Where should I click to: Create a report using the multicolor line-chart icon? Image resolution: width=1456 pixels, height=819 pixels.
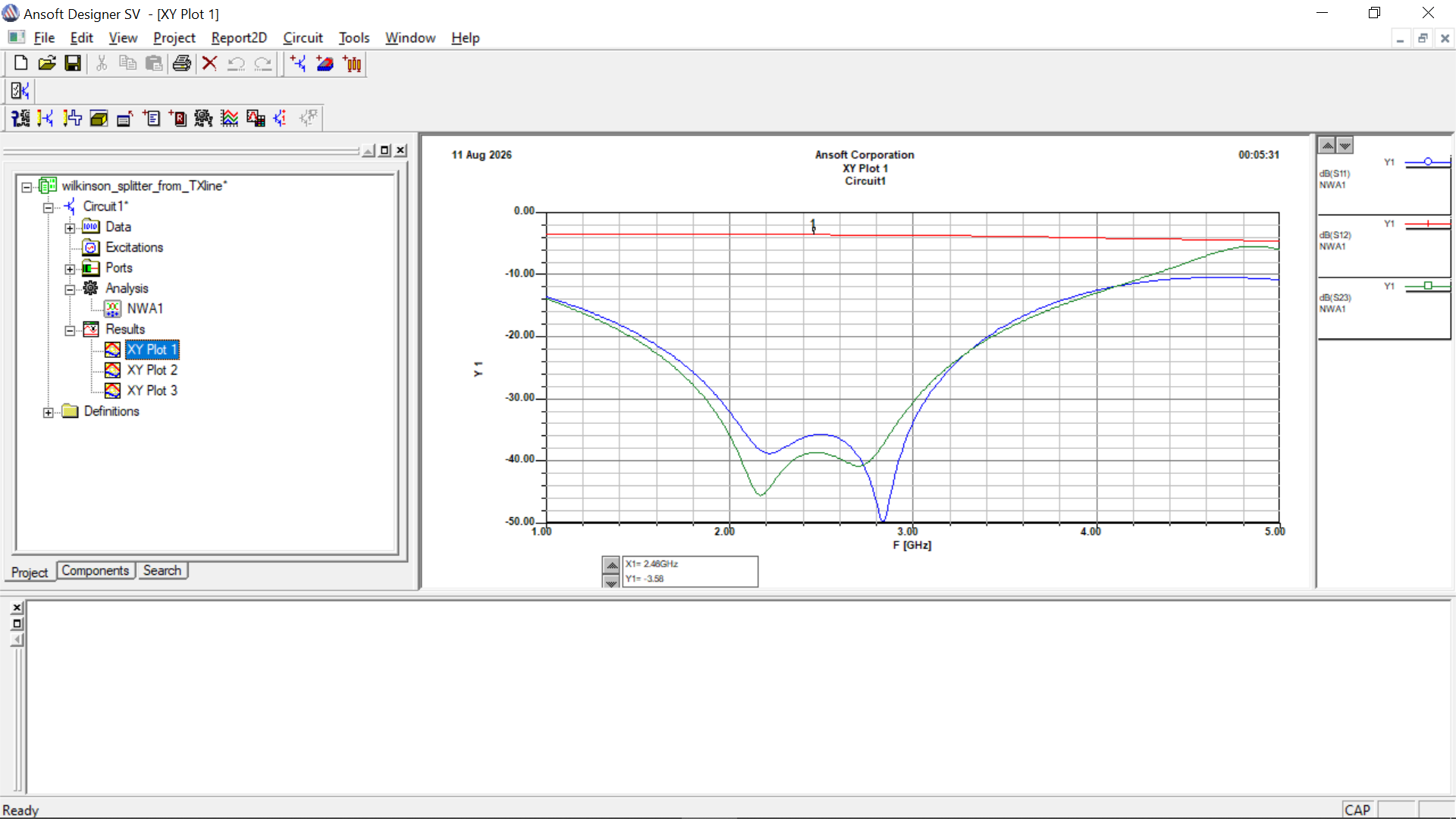(230, 118)
